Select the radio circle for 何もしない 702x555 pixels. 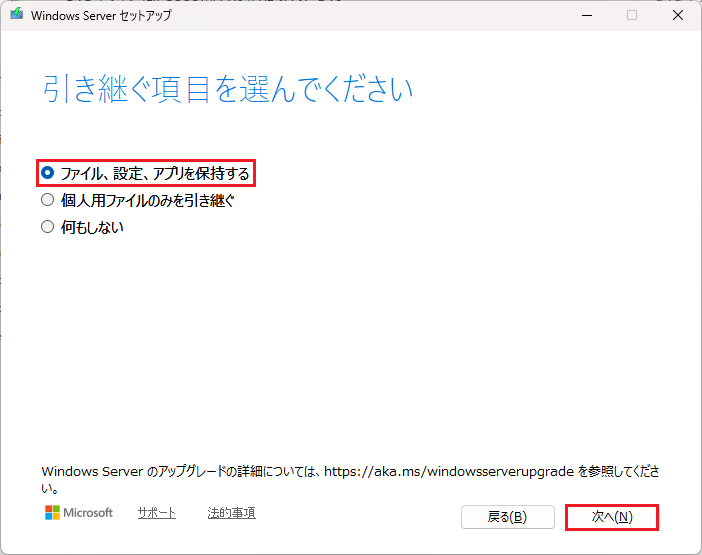[47, 227]
